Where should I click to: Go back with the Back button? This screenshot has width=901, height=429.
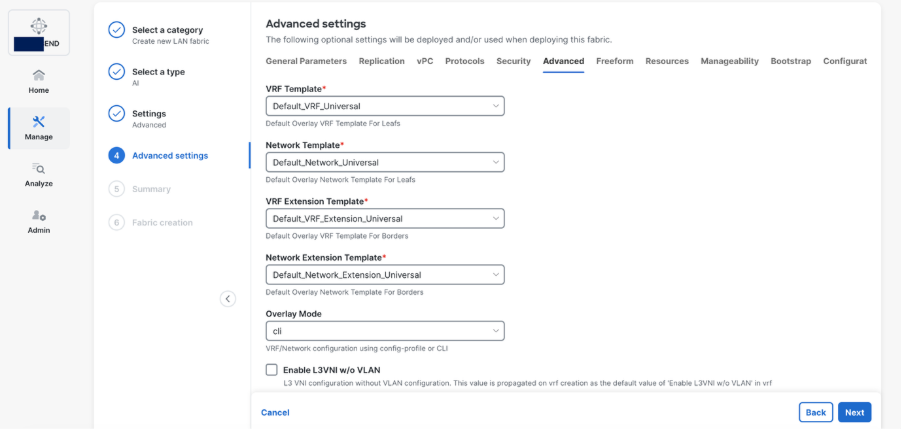(x=816, y=412)
